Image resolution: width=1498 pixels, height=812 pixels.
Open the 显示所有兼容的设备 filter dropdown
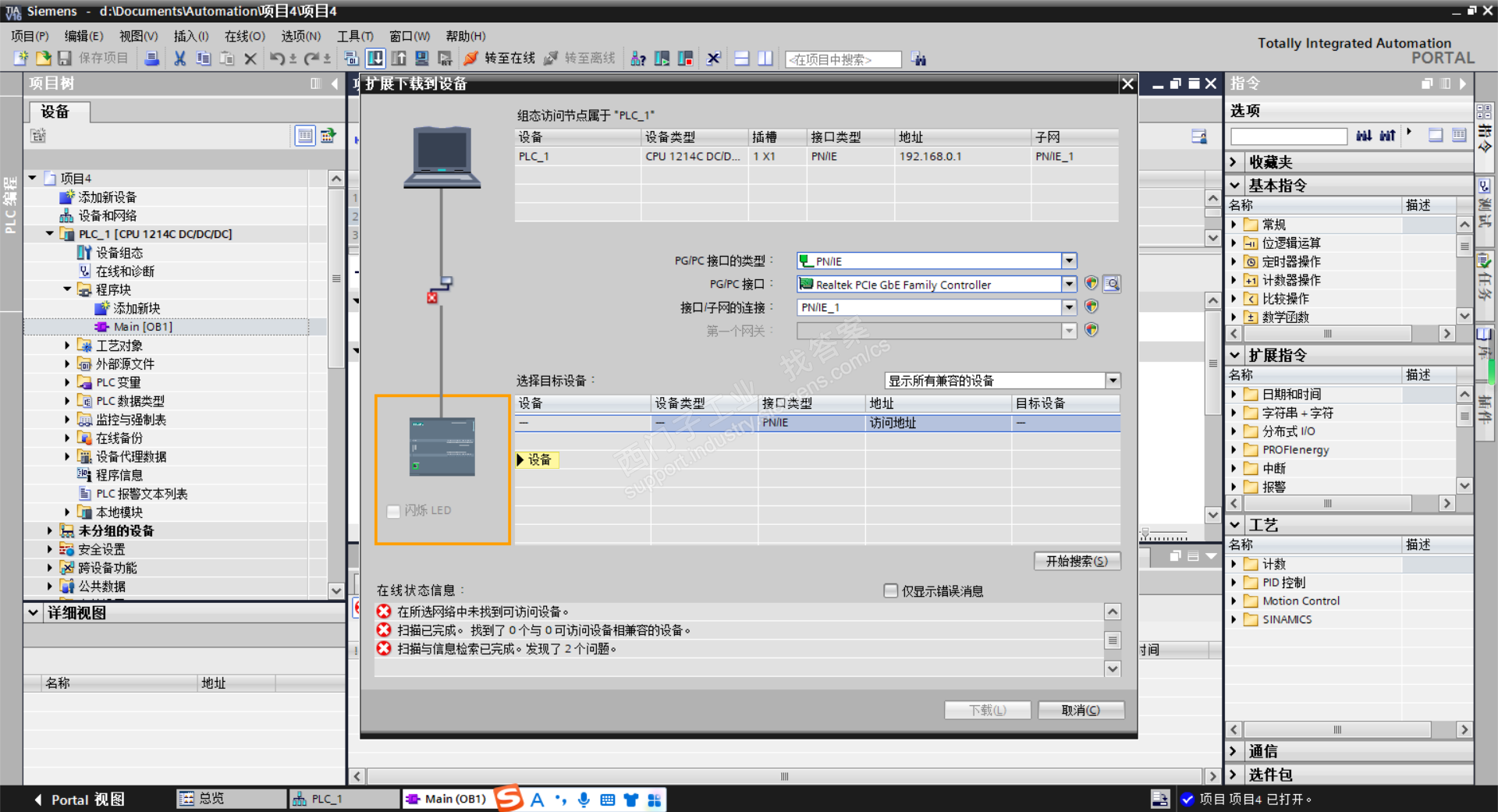tap(1113, 381)
